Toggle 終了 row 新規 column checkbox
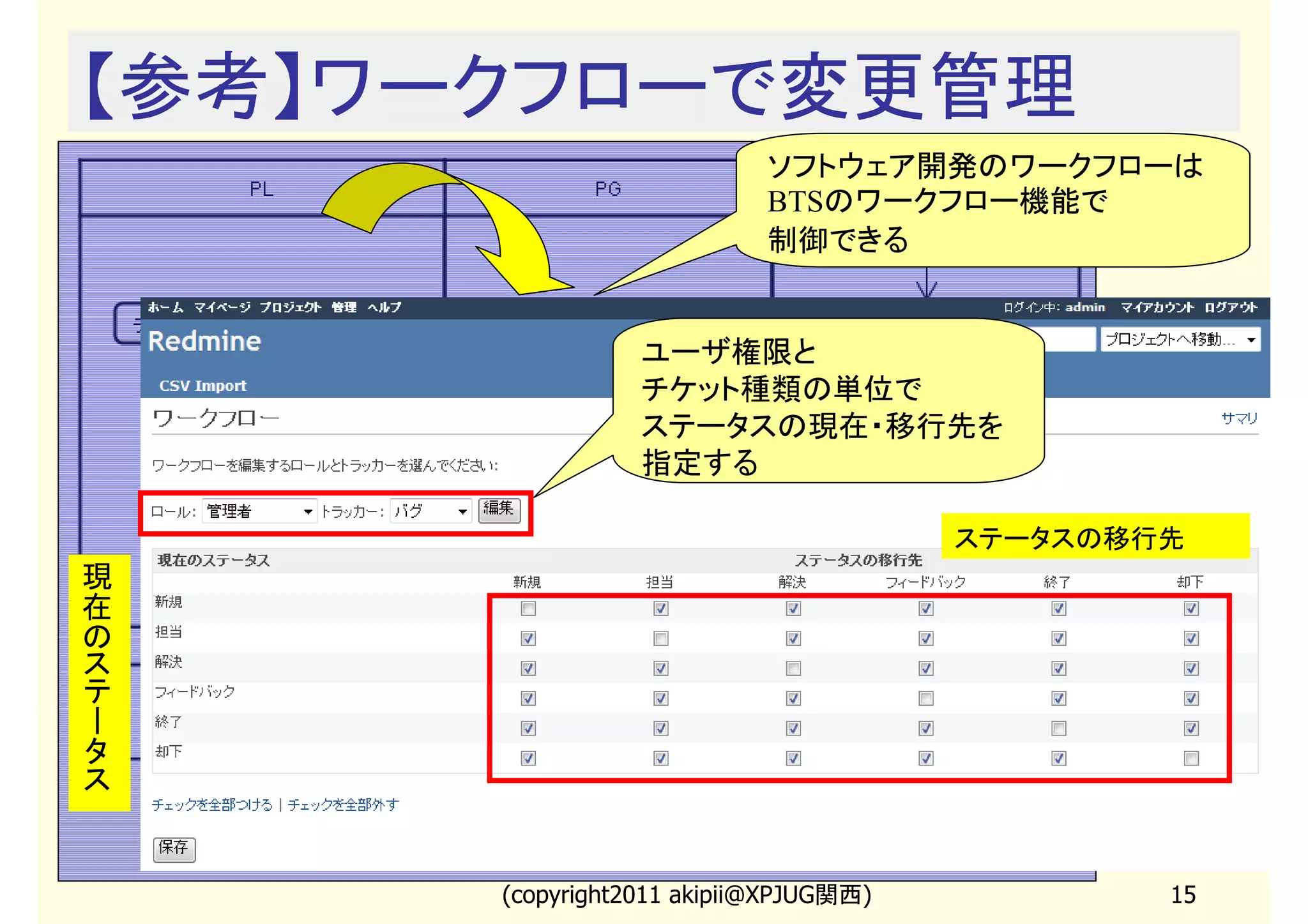Image resolution: width=1308 pixels, height=924 pixels. (528, 729)
